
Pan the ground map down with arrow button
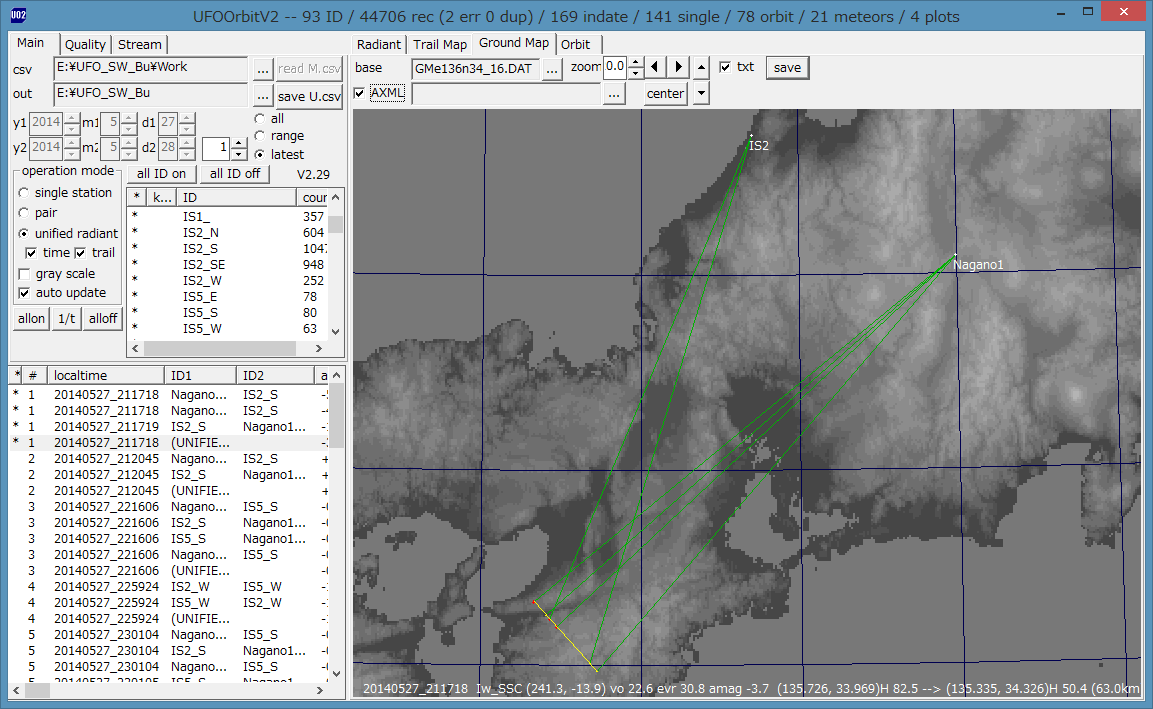701,94
